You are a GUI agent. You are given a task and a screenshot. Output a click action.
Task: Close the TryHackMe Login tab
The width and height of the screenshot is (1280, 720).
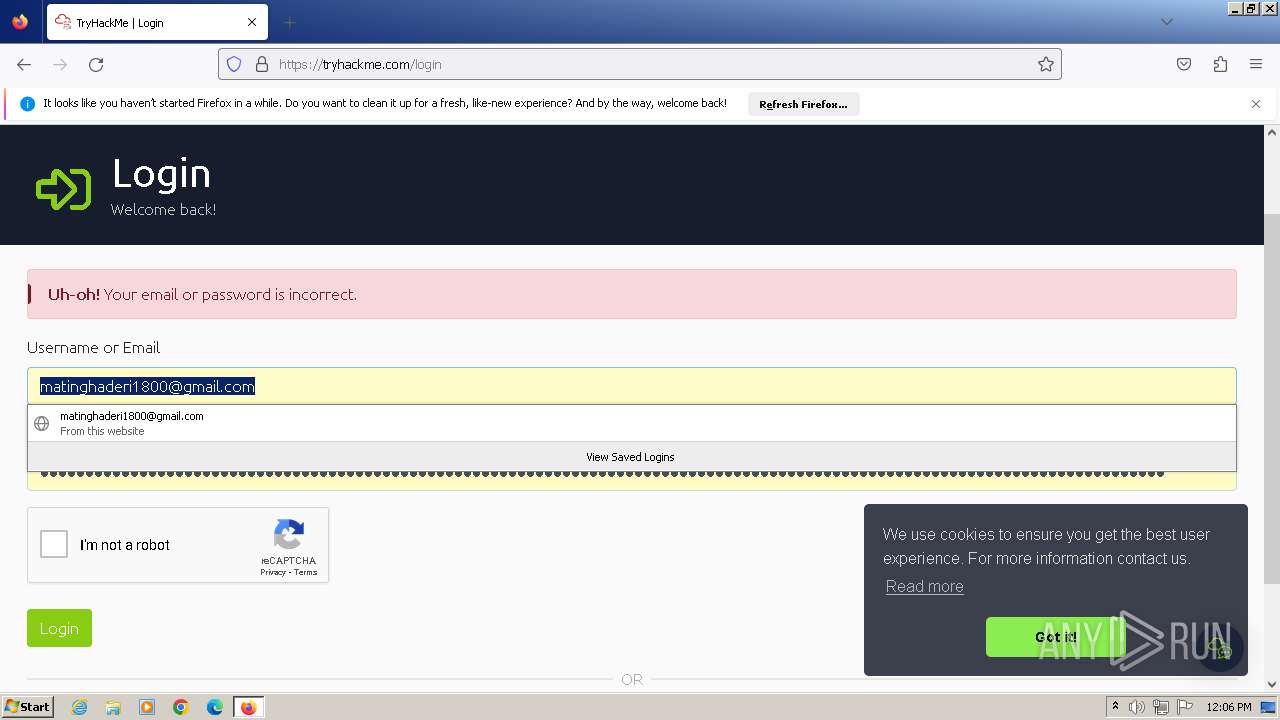click(252, 22)
